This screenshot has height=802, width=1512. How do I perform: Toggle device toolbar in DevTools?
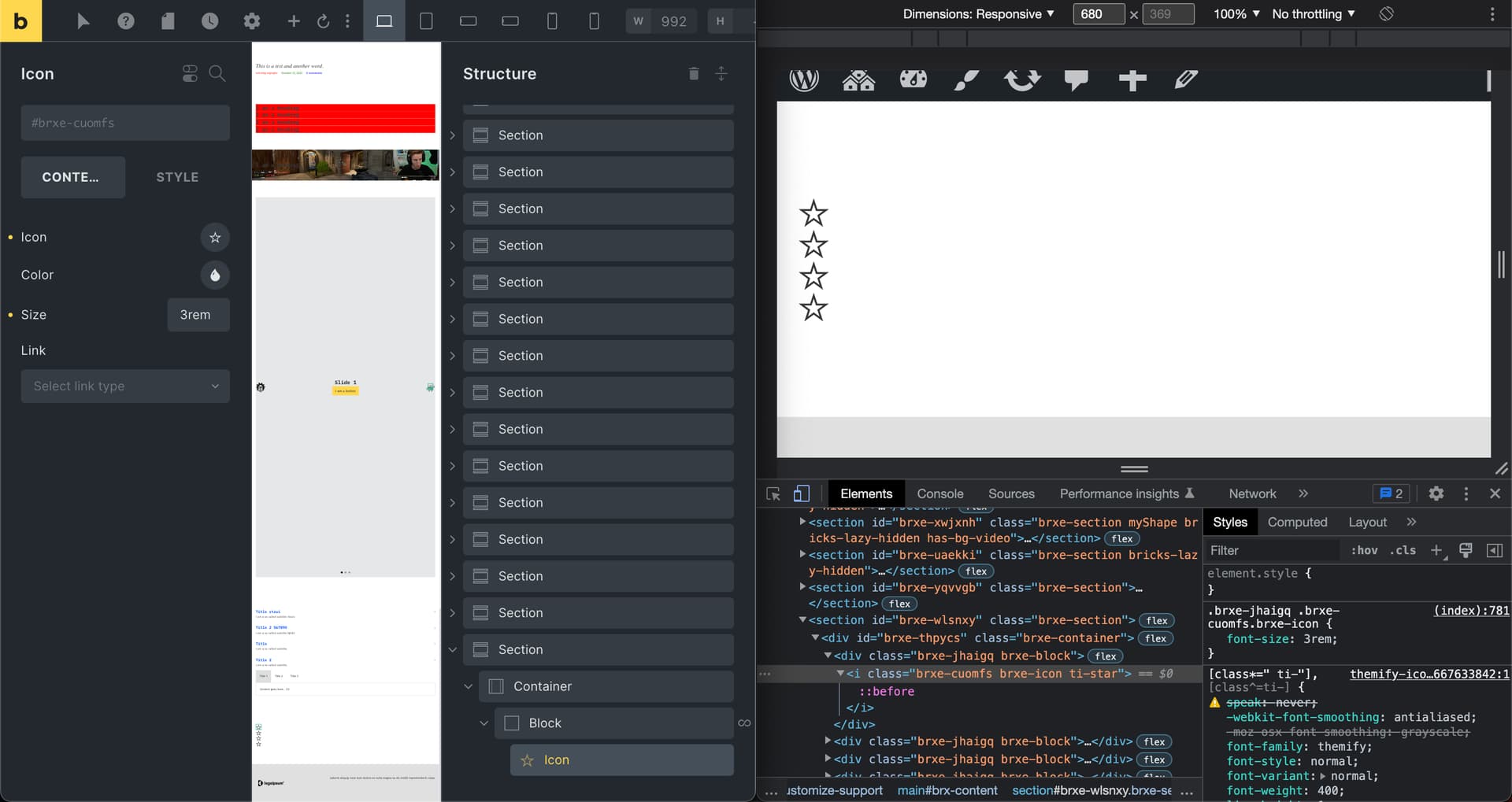pos(802,494)
